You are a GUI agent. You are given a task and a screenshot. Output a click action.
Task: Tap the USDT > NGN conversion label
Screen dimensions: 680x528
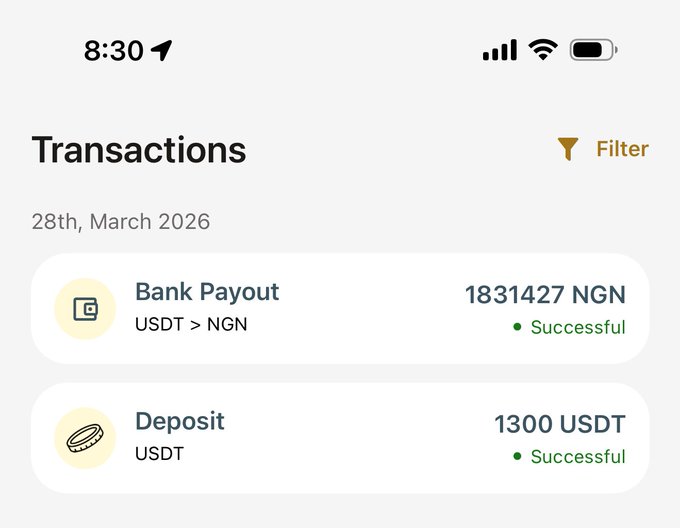(x=191, y=324)
